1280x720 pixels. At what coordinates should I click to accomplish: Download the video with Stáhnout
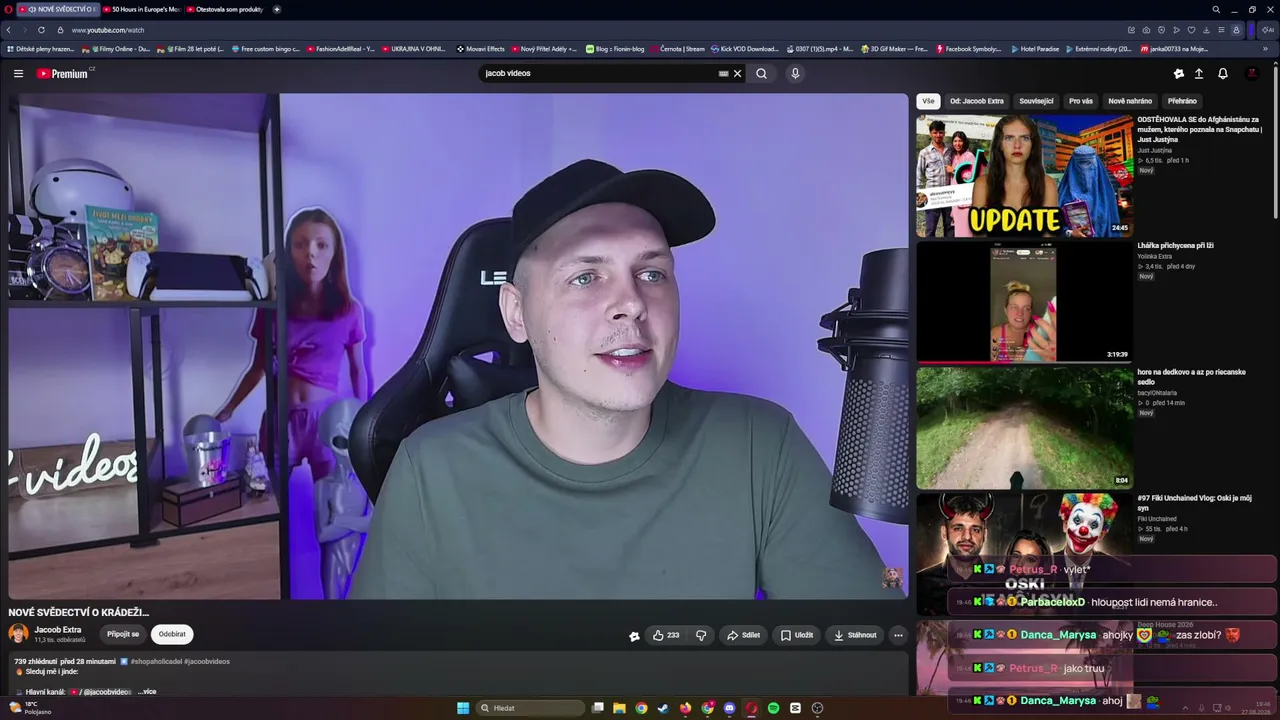click(855, 635)
